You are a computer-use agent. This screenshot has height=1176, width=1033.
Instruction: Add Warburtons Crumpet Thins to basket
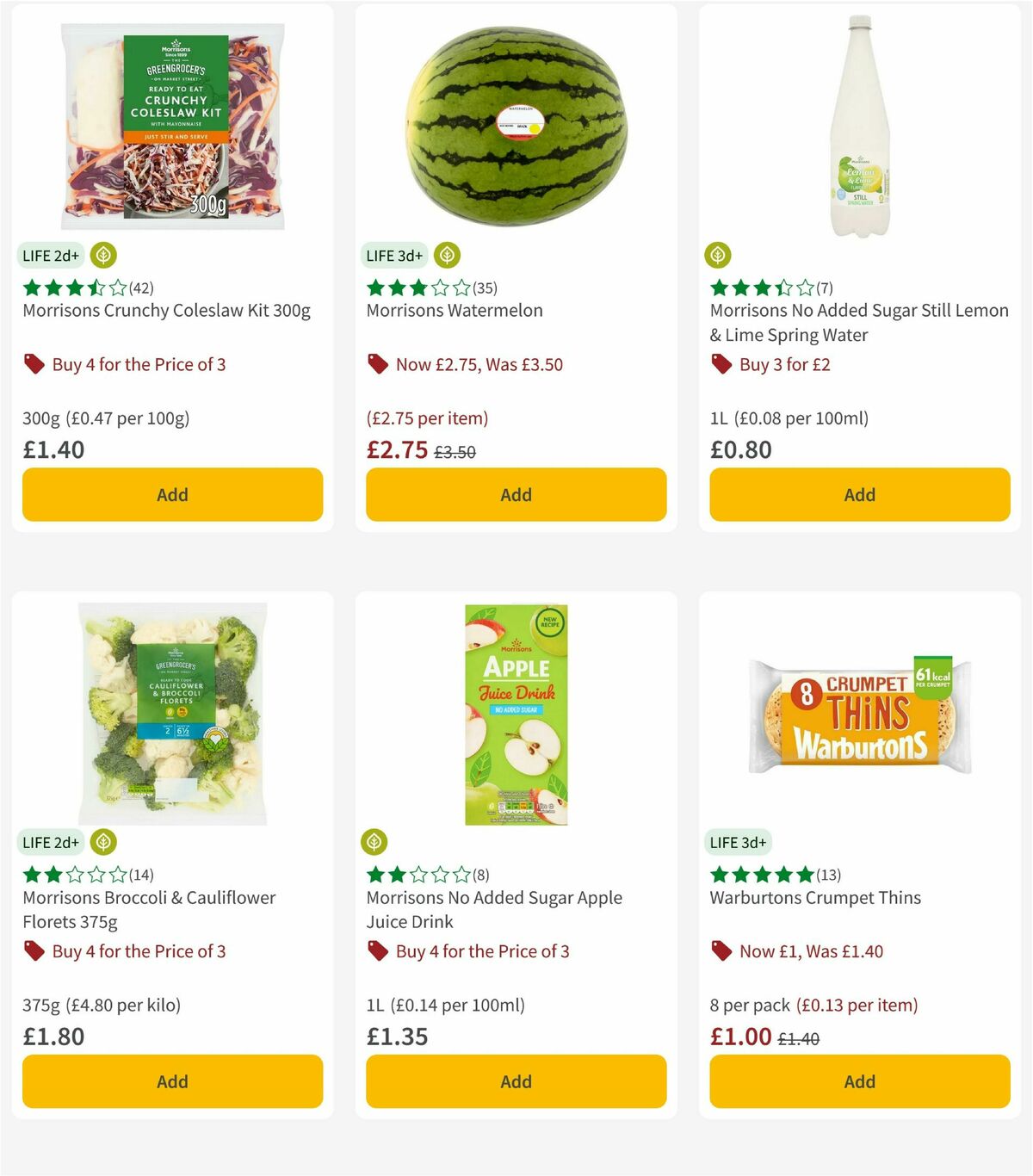point(859,1081)
